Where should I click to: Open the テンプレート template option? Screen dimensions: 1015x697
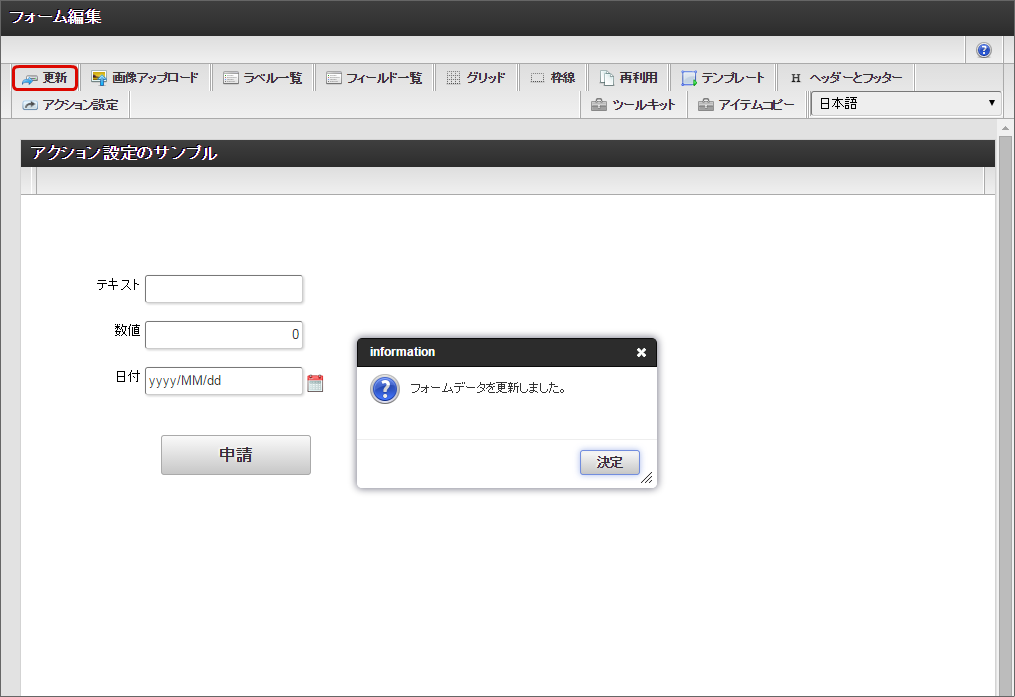[x=722, y=78]
